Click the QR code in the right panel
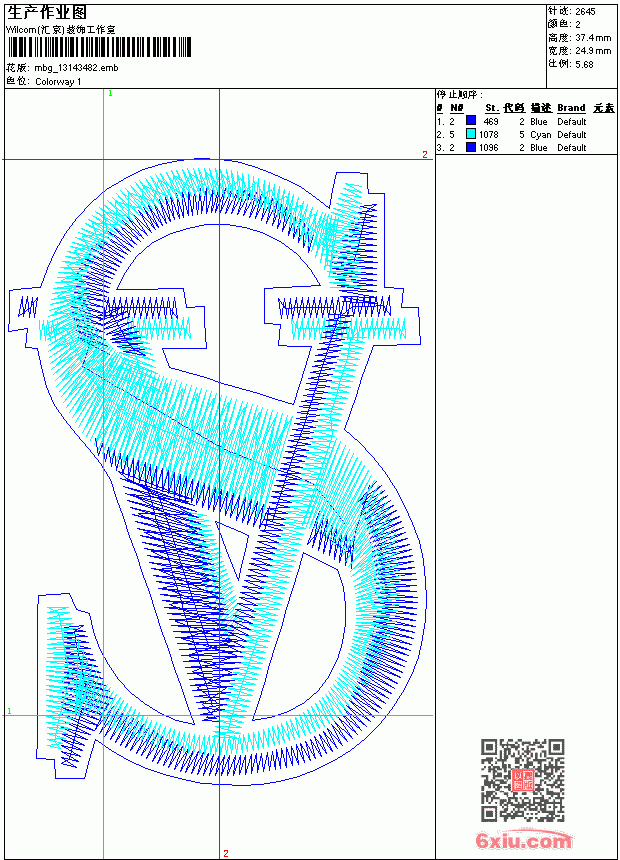Image resolution: width=620 pixels, height=860 pixels. (x=523, y=779)
